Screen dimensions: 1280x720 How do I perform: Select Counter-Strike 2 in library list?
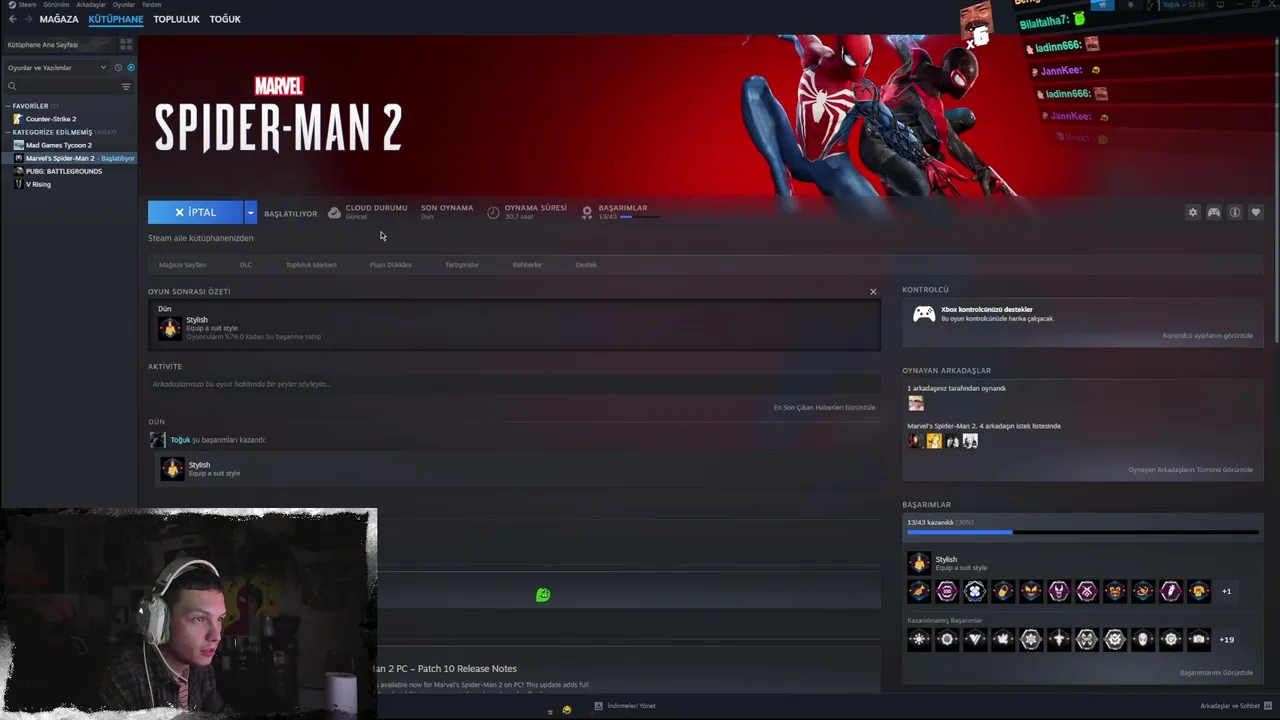click(51, 119)
